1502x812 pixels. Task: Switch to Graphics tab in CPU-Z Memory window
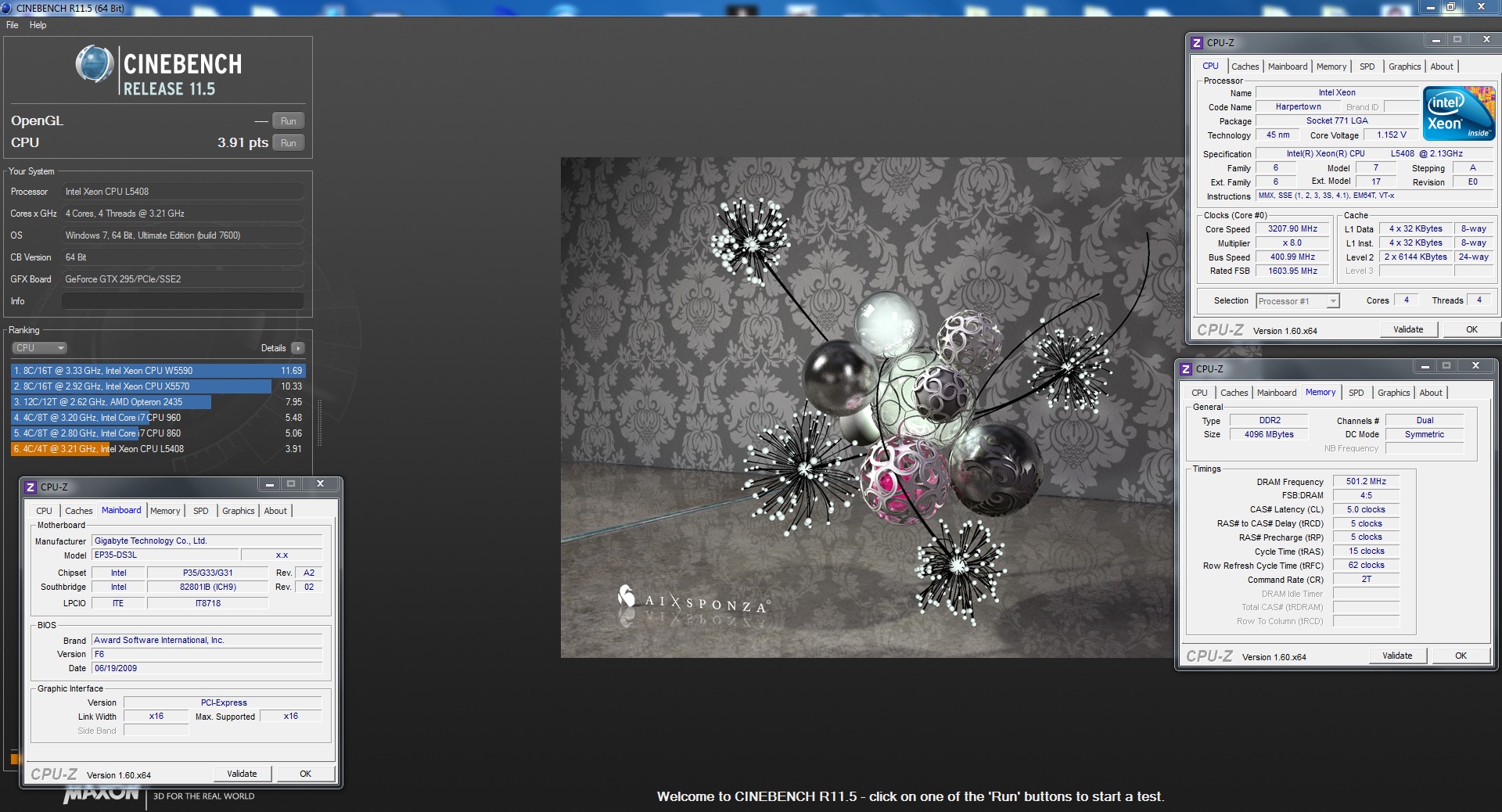(x=1393, y=393)
